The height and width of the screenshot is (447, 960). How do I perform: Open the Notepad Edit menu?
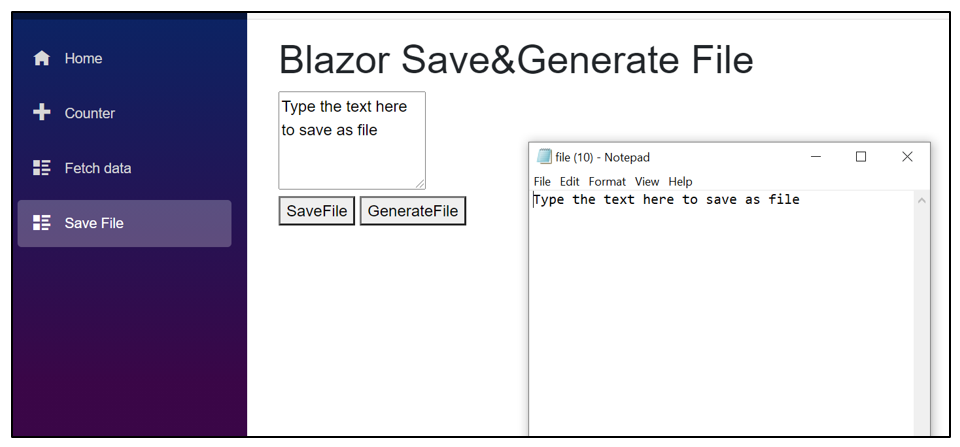pos(569,182)
